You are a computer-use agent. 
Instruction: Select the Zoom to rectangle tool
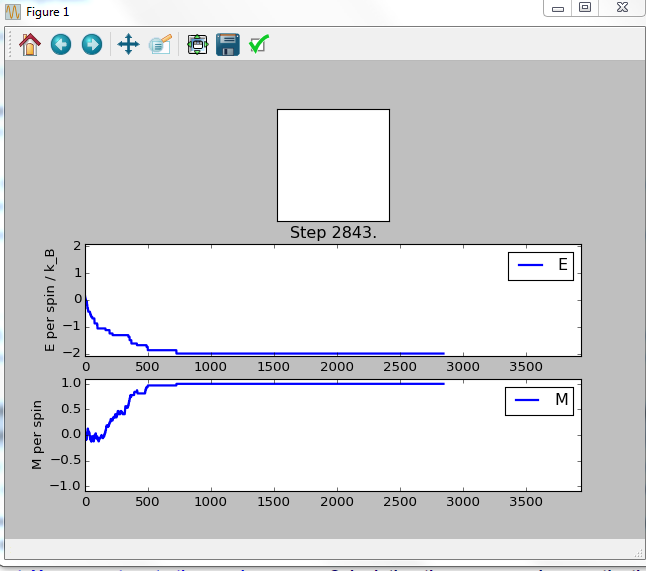click(x=160, y=44)
